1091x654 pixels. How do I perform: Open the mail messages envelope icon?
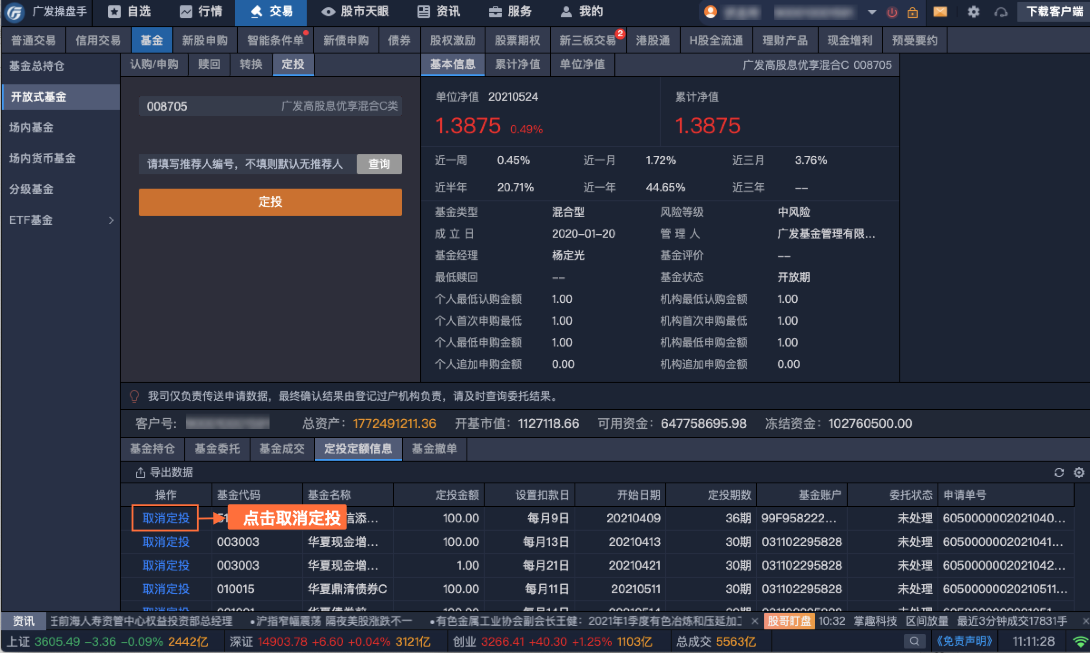(940, 12)
